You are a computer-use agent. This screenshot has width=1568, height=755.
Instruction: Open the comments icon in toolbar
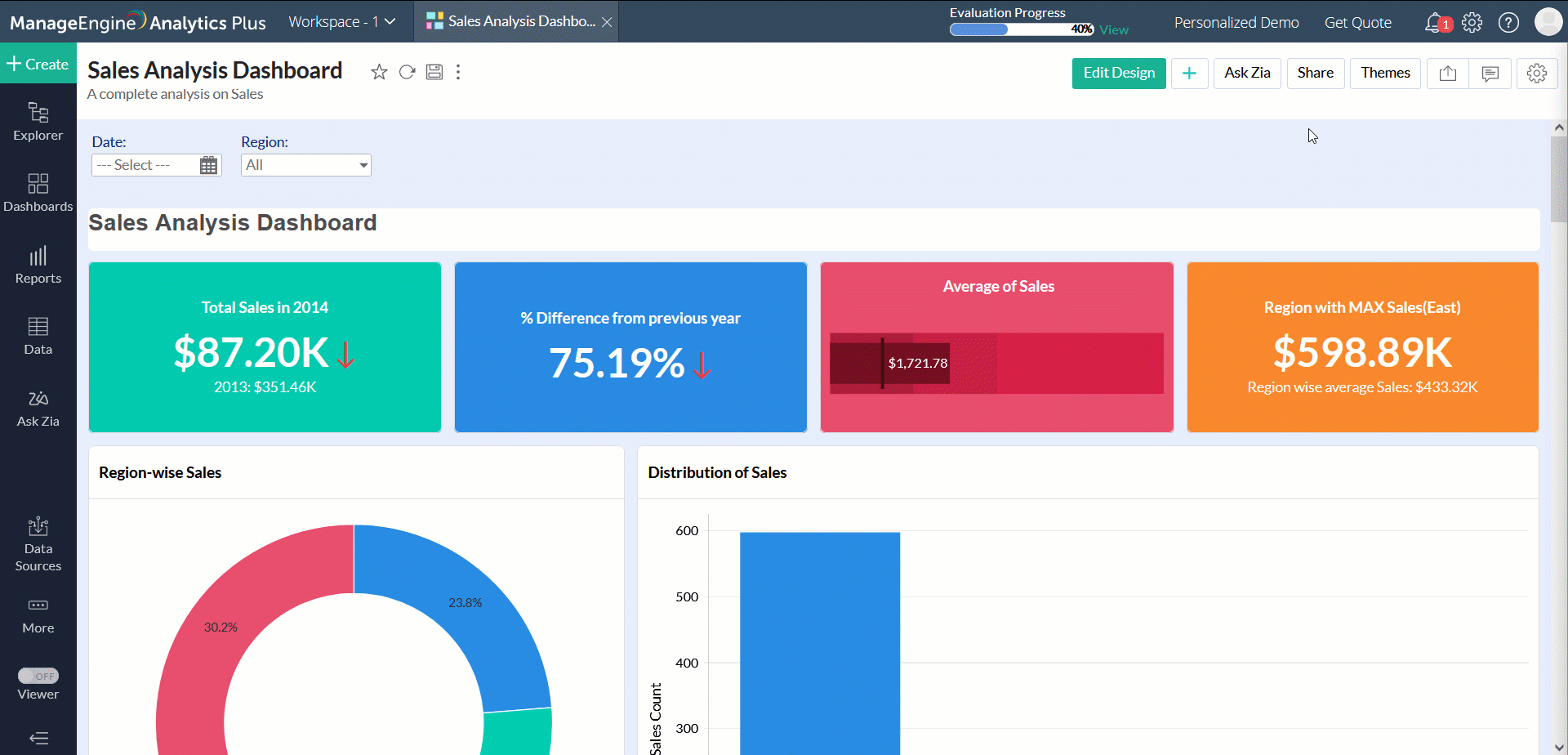(x=1490, y=74)
